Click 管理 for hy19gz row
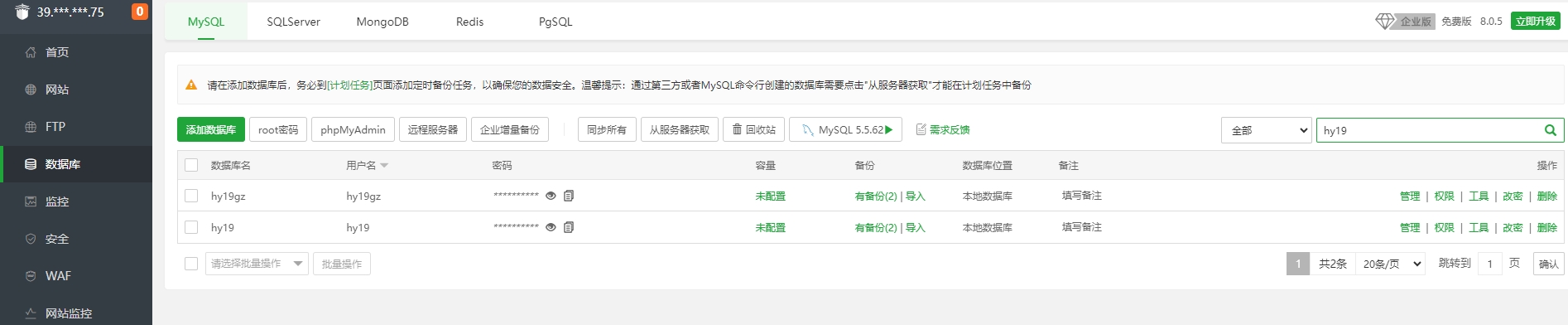This screenshot has width=1568, height=325. coord(1410,196)
